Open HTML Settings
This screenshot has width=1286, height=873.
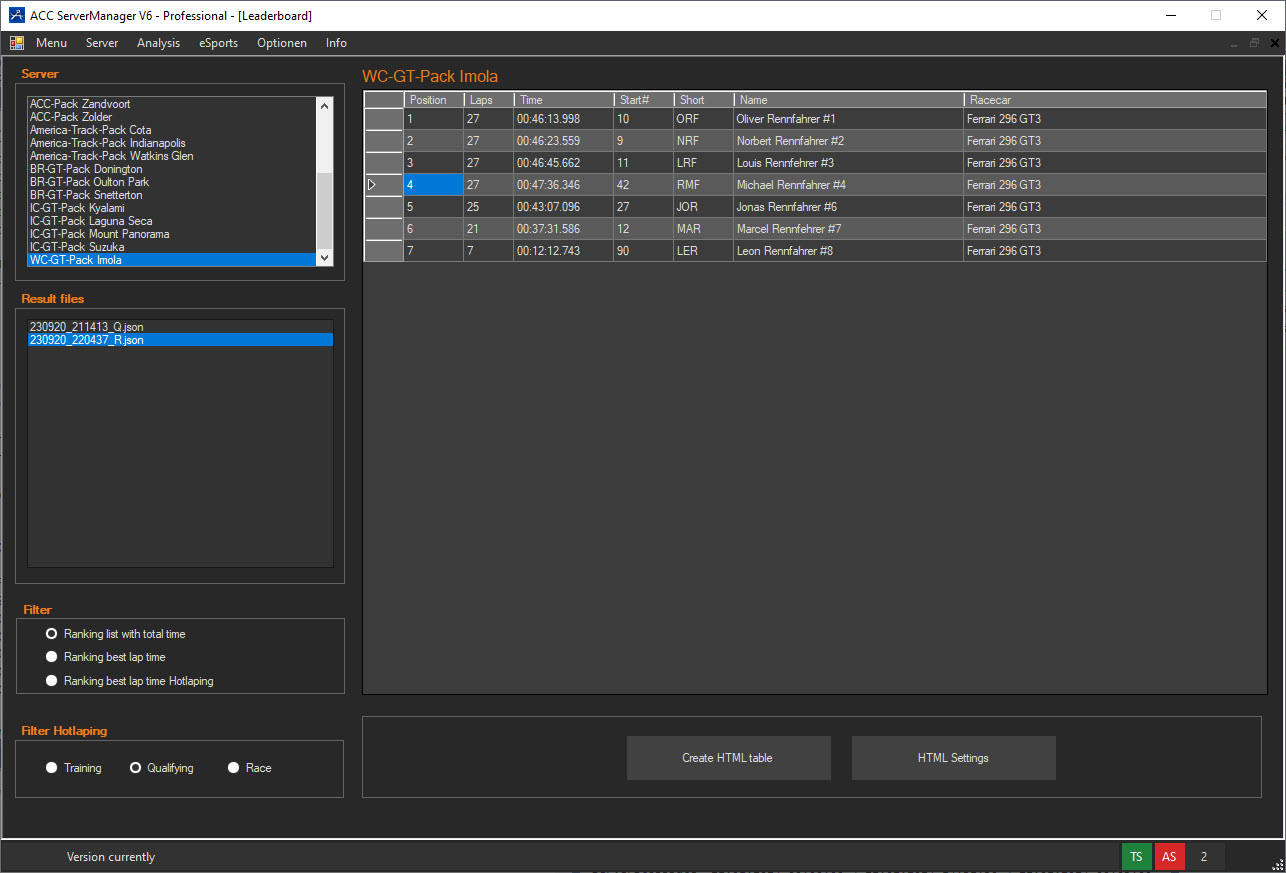point(953,758)
